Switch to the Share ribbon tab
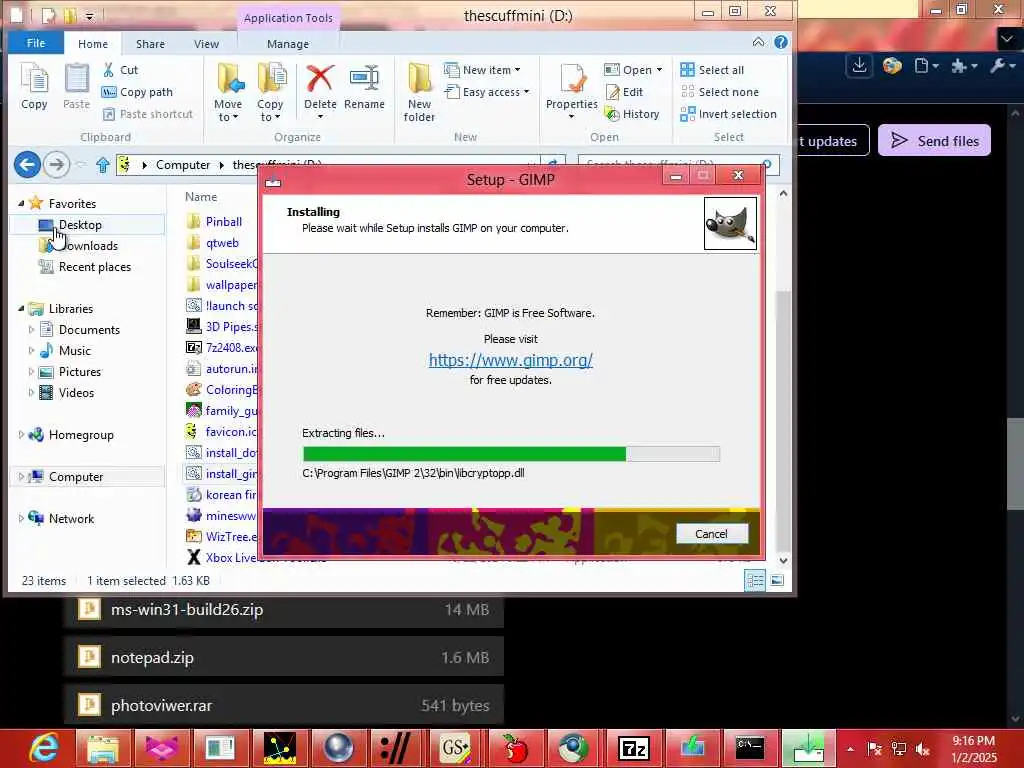The width and height of the screenshot is (1024, 768). click(x=150, y=44)
